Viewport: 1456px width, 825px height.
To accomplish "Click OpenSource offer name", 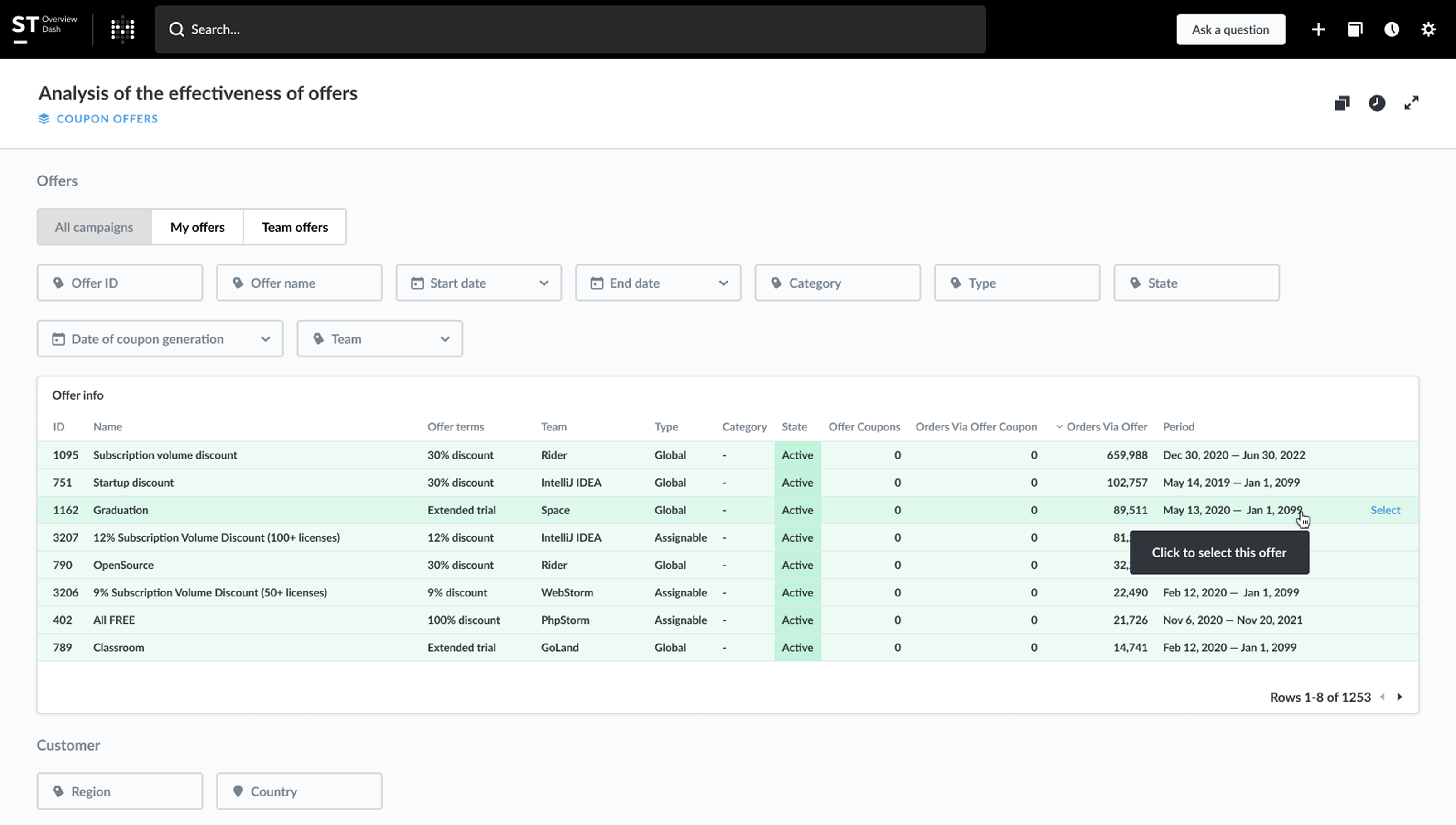I will tap(123, 565).
